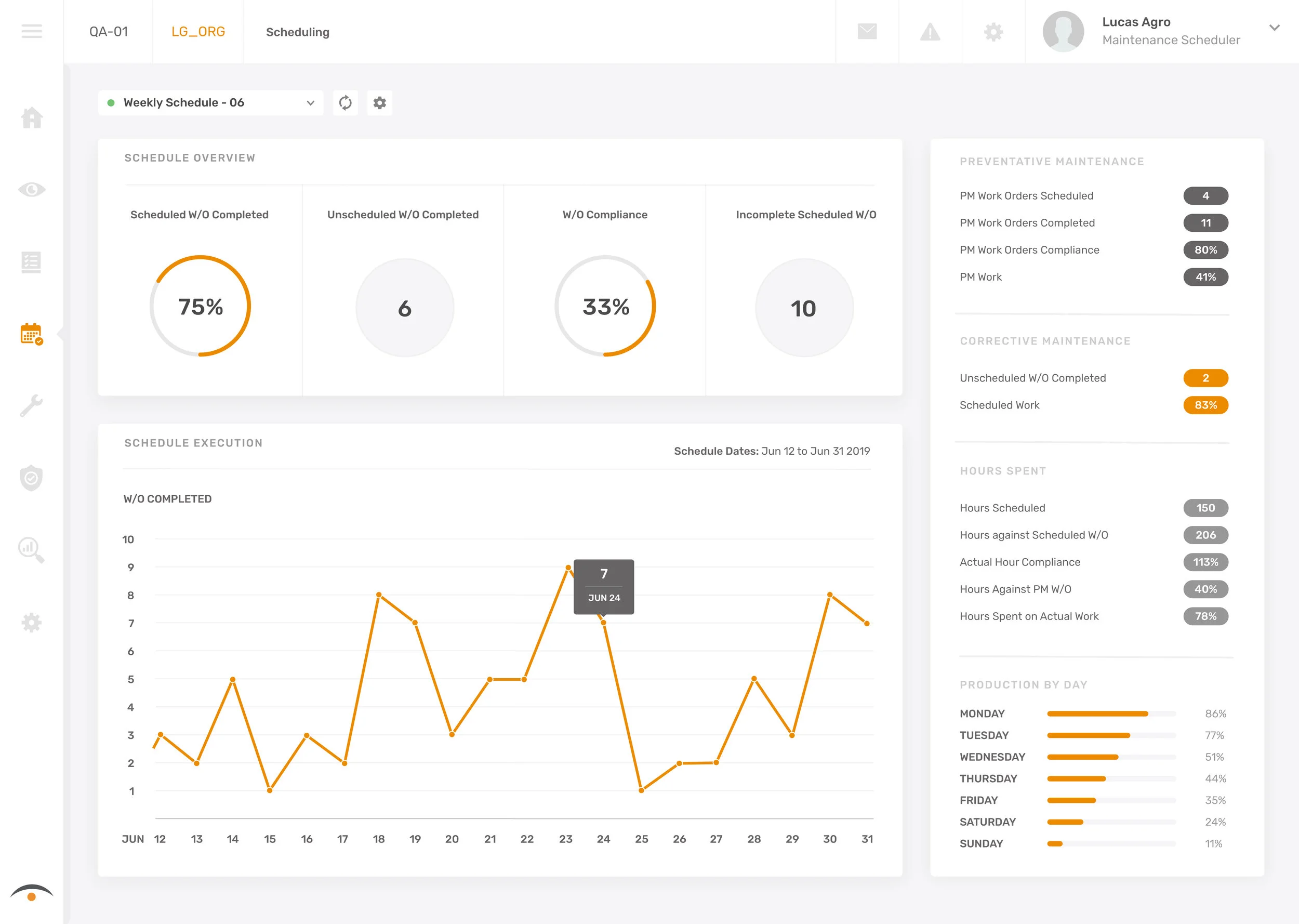This screenshot has height=924, width=1299.
Task: Select the scheduling calendar sidebar icon
Action: [x=31, y=334]
